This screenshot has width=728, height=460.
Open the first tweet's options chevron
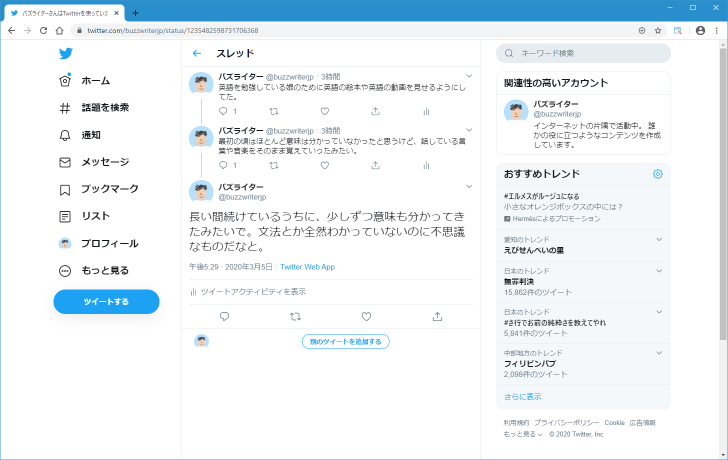pos(469,76)
